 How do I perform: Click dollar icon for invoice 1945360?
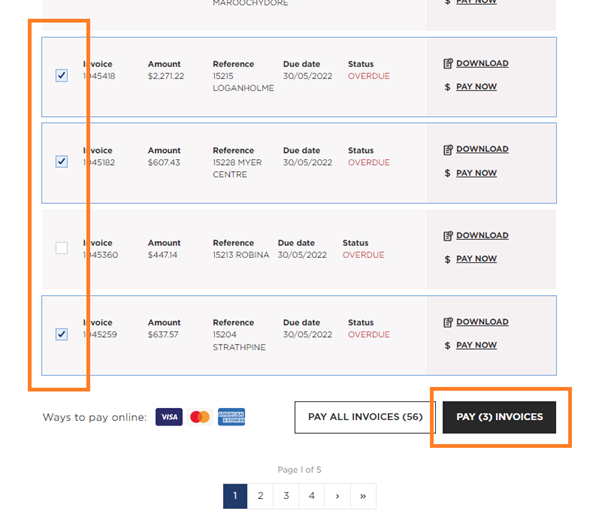pyautogui.click(x=447, y=259)
